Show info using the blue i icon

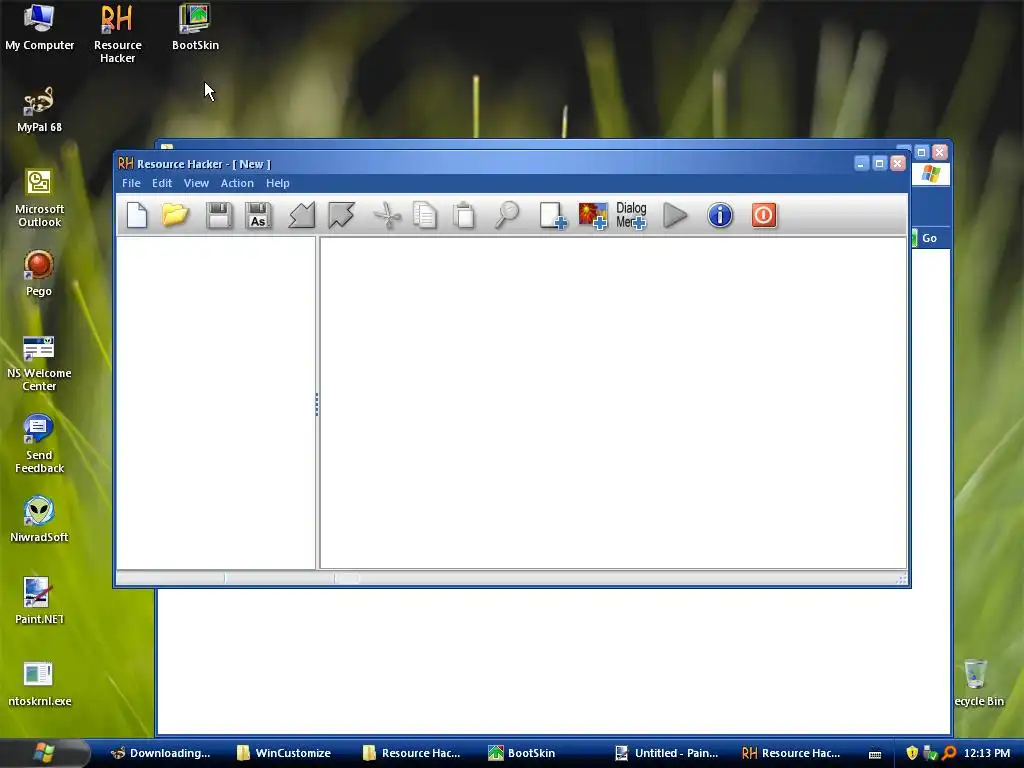click(x=720, y=215)
